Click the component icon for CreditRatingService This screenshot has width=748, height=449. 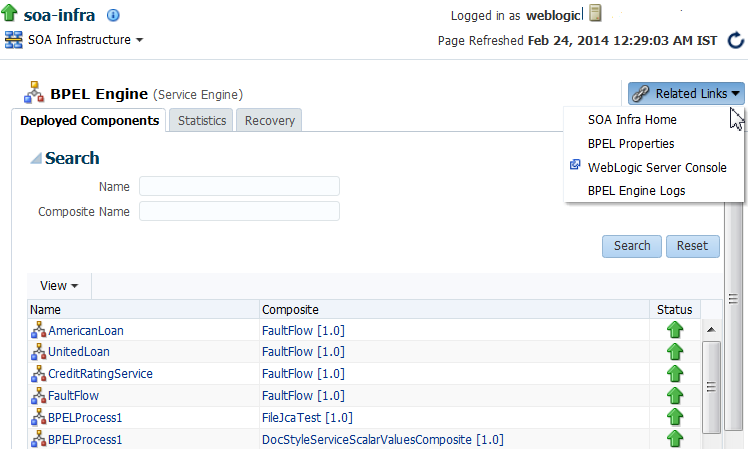(x=38, y=374)
